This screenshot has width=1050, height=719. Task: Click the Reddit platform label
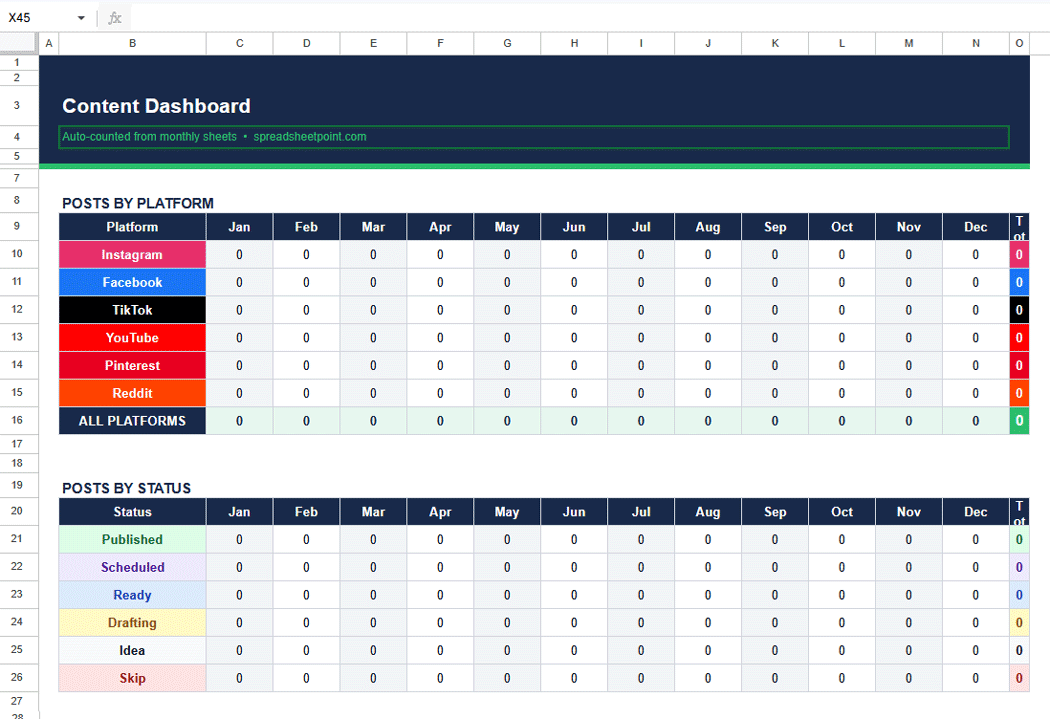click(x=132, y=393)
